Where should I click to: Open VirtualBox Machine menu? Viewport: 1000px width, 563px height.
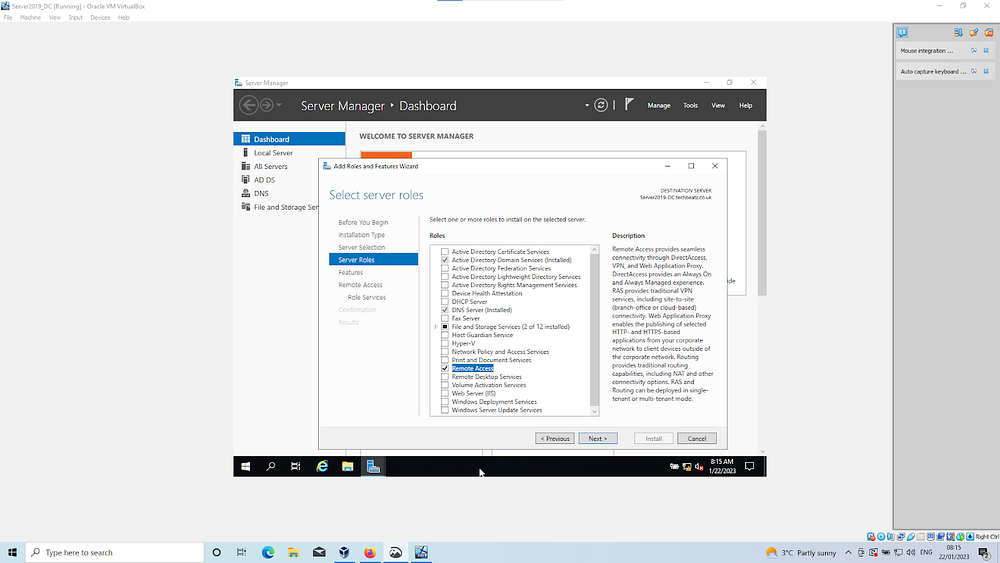30,18
